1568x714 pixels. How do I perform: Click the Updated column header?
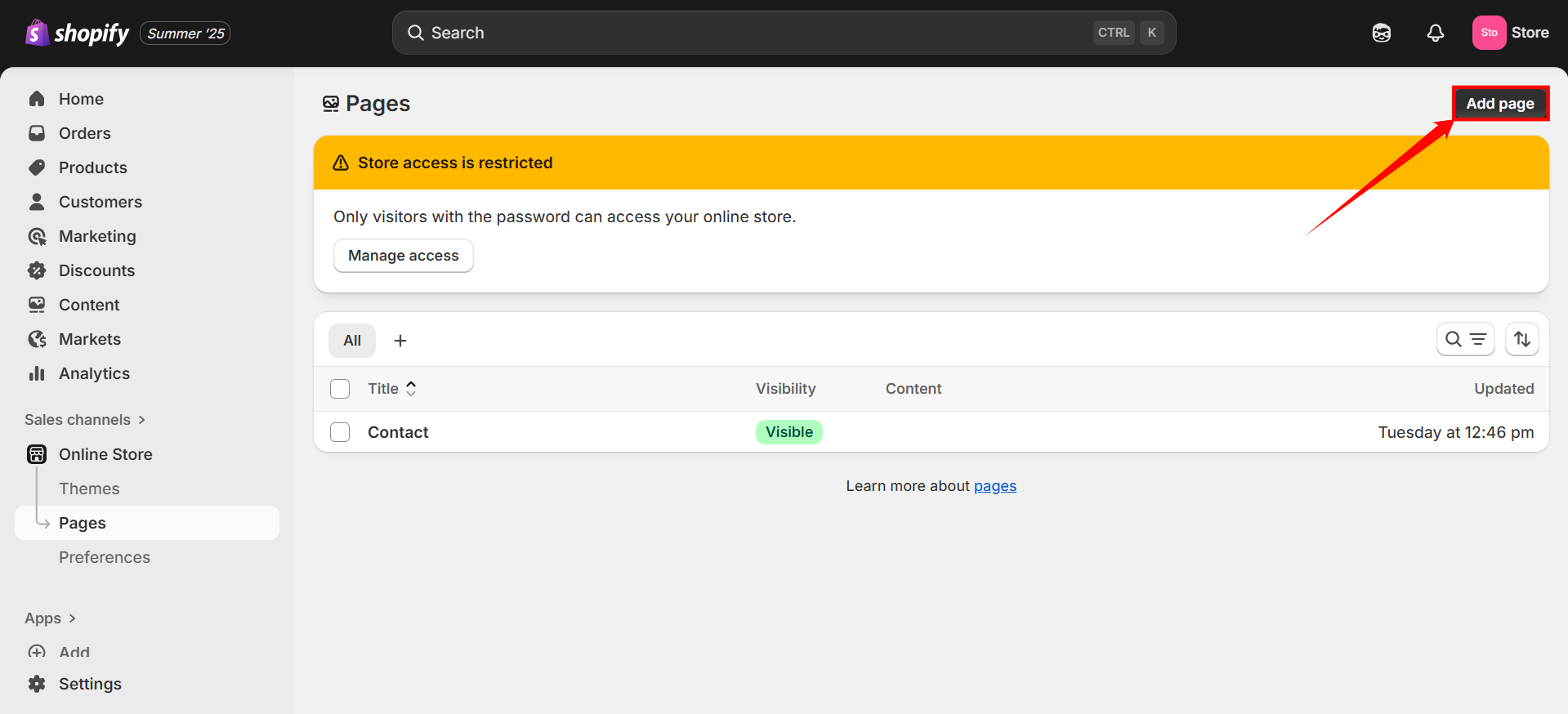click(1504, 389)
